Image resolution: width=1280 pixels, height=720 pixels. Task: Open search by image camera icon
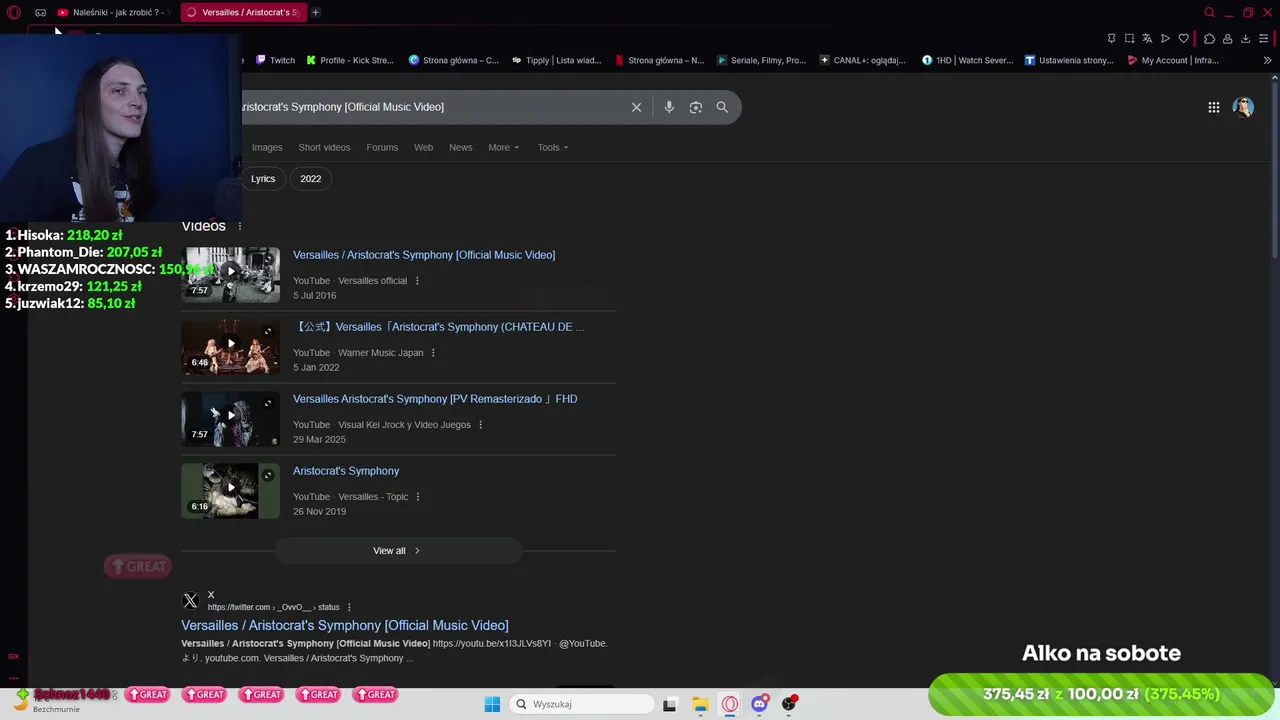(x=696, y=107)
